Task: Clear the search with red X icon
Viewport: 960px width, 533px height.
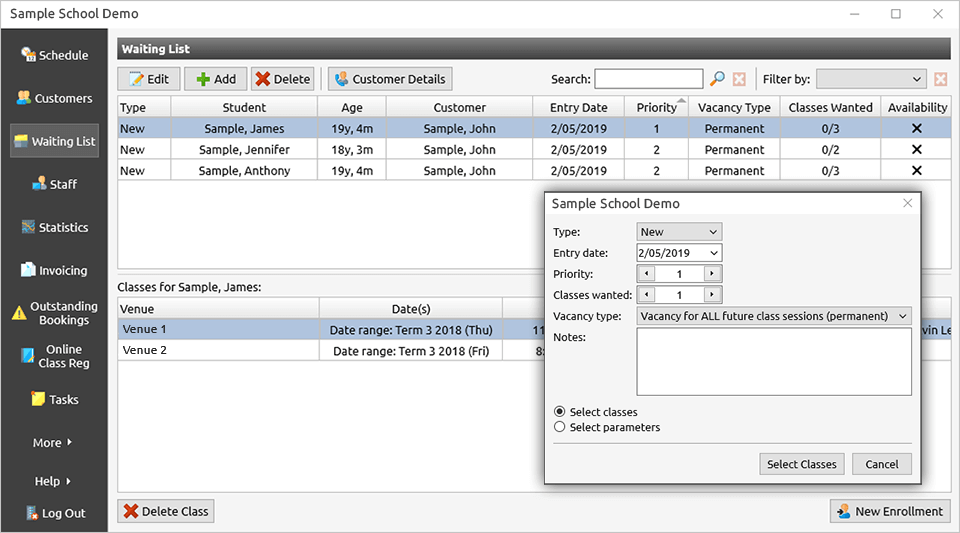Action: [x=739, y=79]
